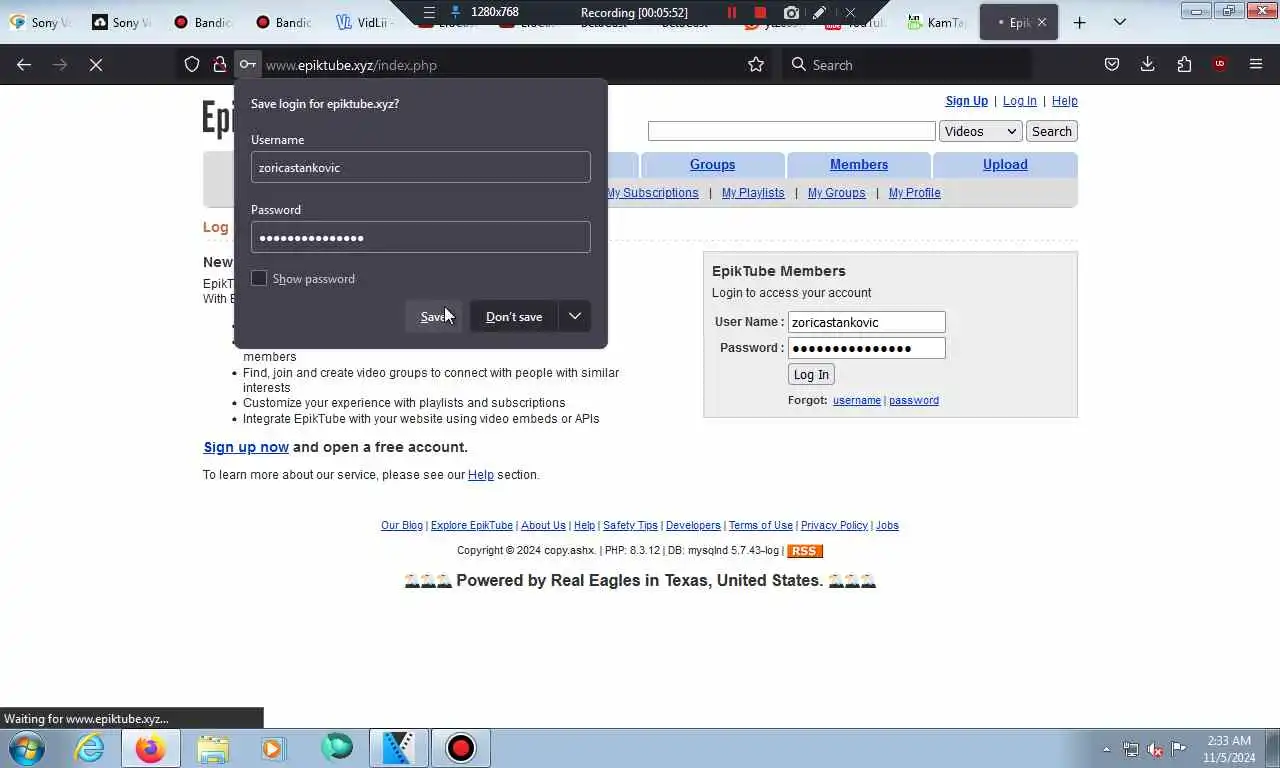The width and height of the screenshot is (1280, 768).
Task: Go to My Profile
Action: [x=915, y=193]
